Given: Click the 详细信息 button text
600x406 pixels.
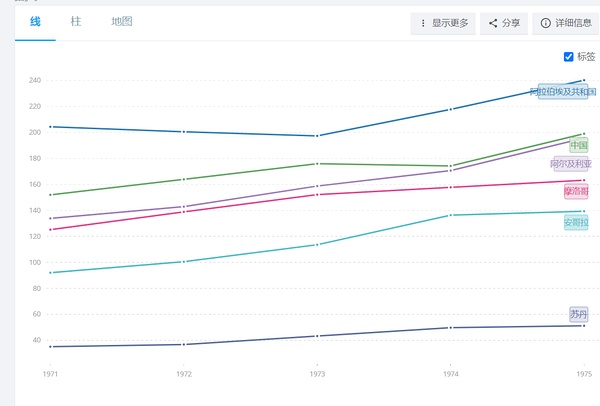Looking at the screenshot, I should (572, 23).
